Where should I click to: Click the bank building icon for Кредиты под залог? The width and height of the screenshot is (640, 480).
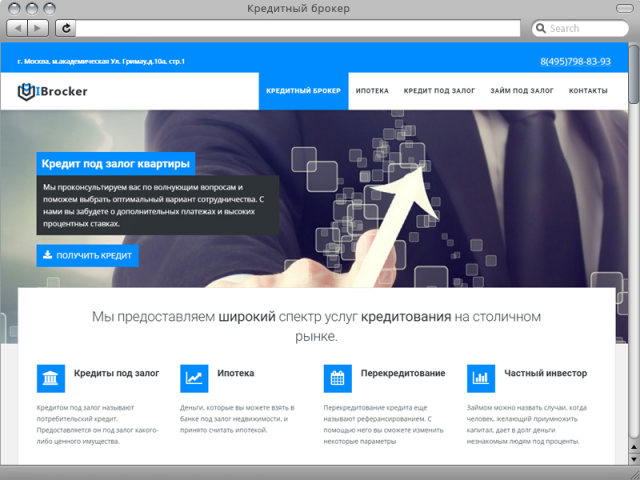click(51, 378)
